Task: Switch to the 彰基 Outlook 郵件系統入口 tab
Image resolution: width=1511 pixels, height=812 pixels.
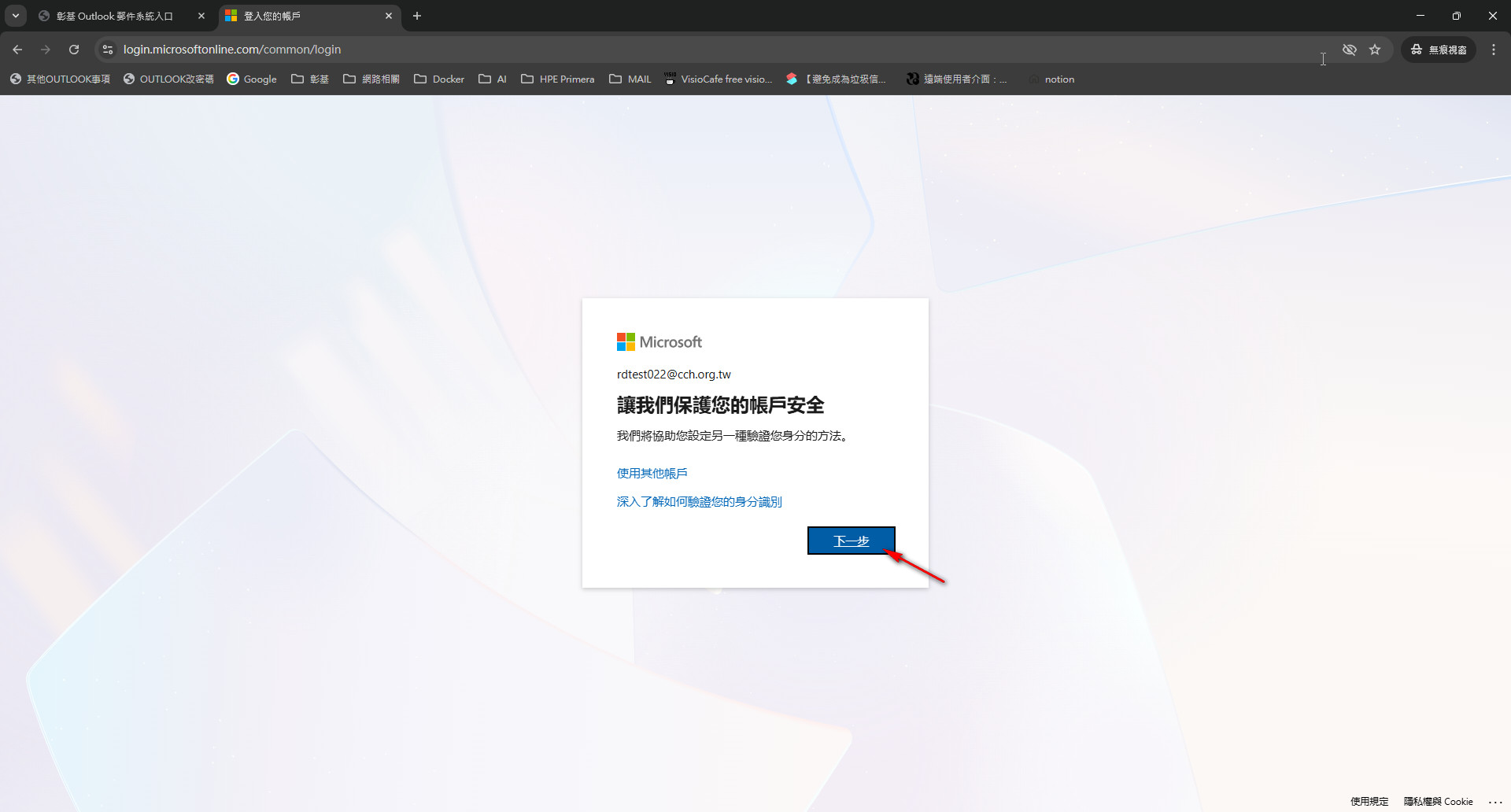Action: point(115,16)
